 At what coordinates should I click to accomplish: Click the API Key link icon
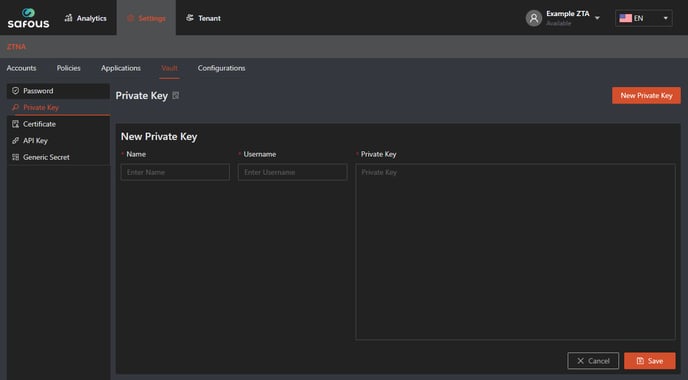15,141
